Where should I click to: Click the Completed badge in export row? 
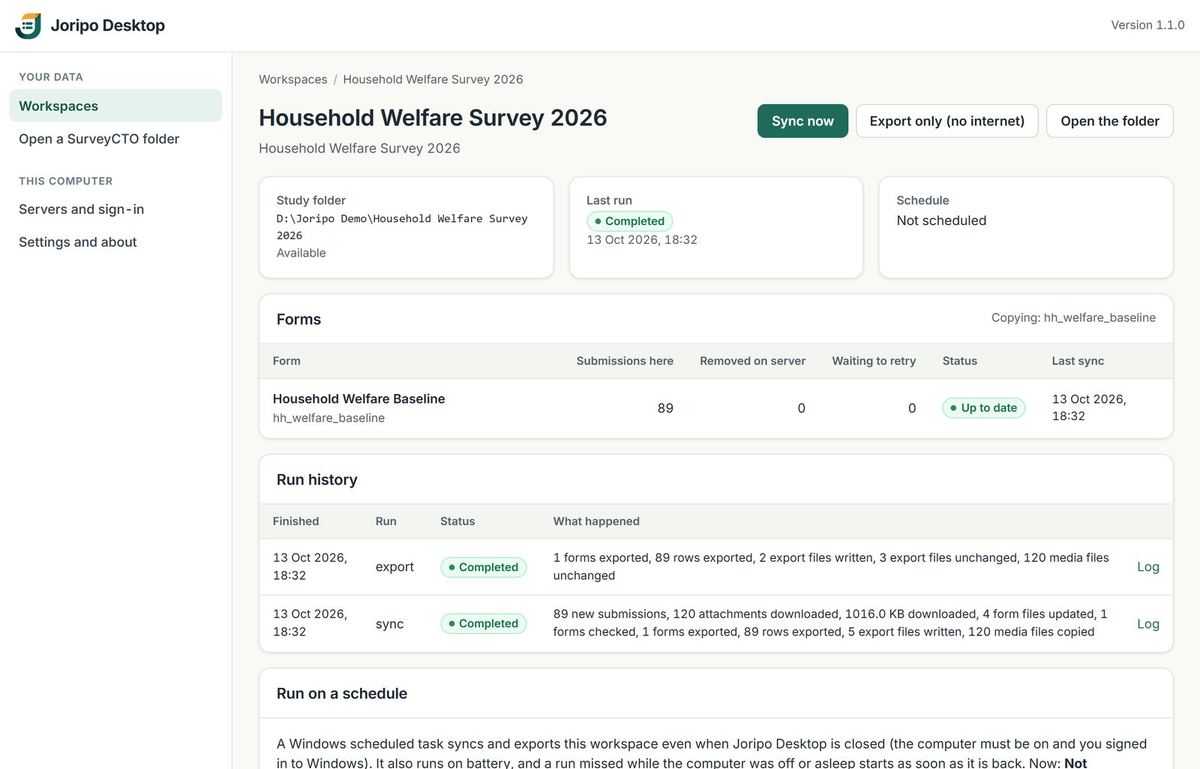[x=484, y=567]
